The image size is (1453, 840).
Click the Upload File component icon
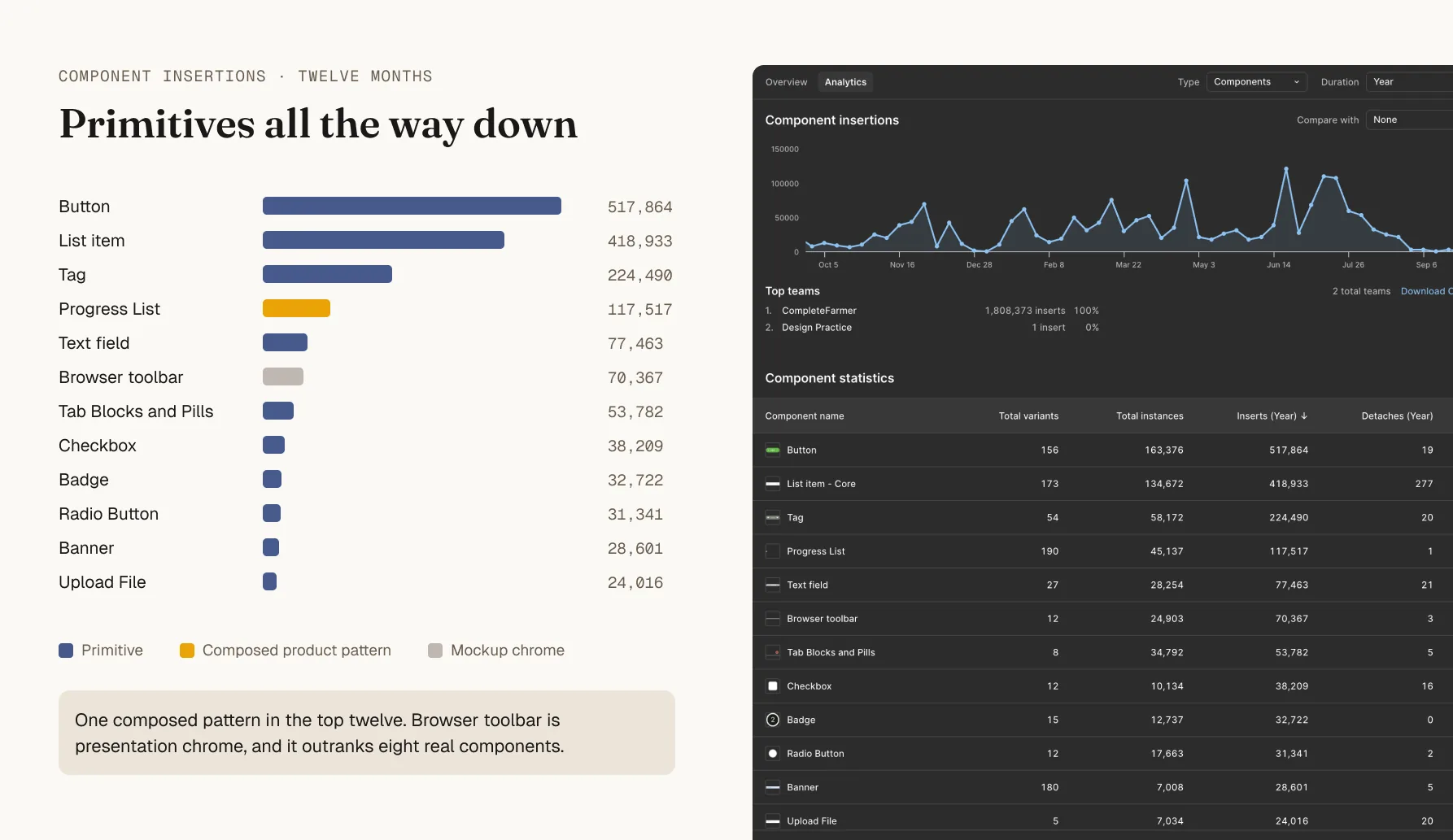tap(773, 821)
